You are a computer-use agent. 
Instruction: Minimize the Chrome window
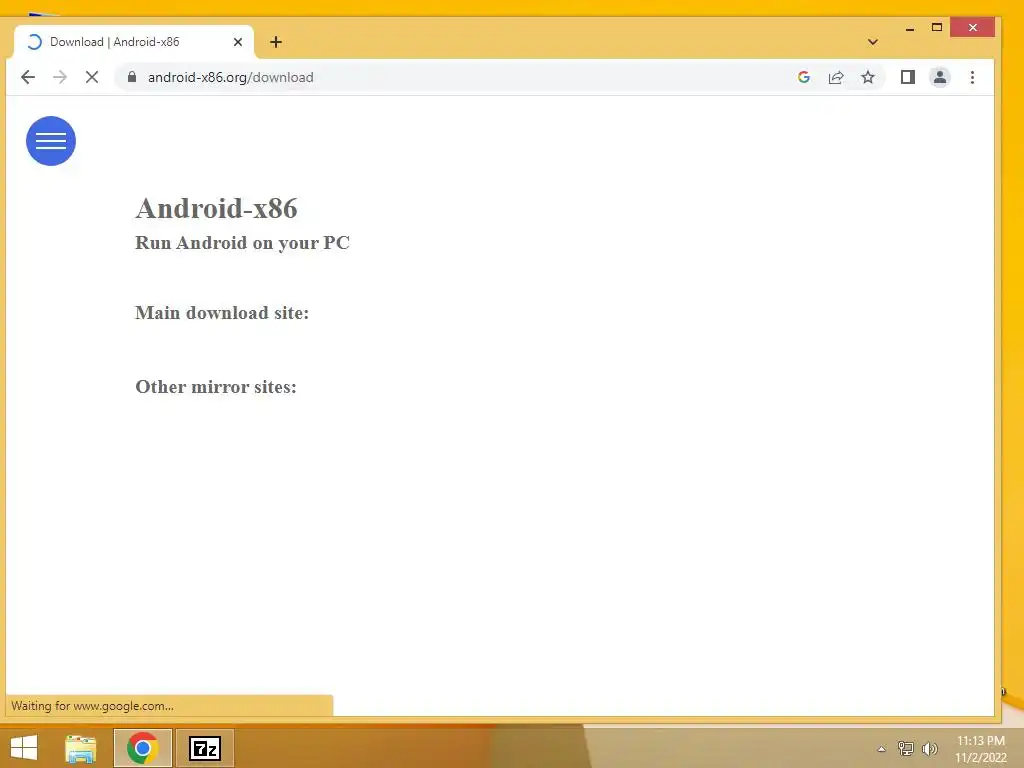click(910, 28)
